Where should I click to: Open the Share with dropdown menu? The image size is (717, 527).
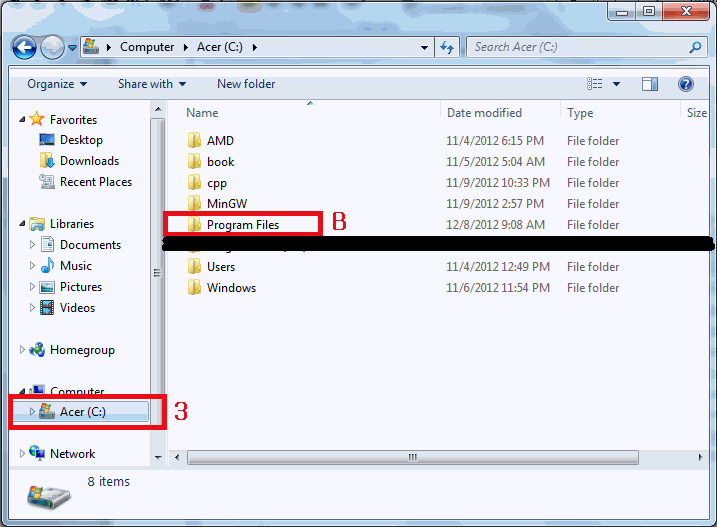pyautogui.click(x=151, y=84)
